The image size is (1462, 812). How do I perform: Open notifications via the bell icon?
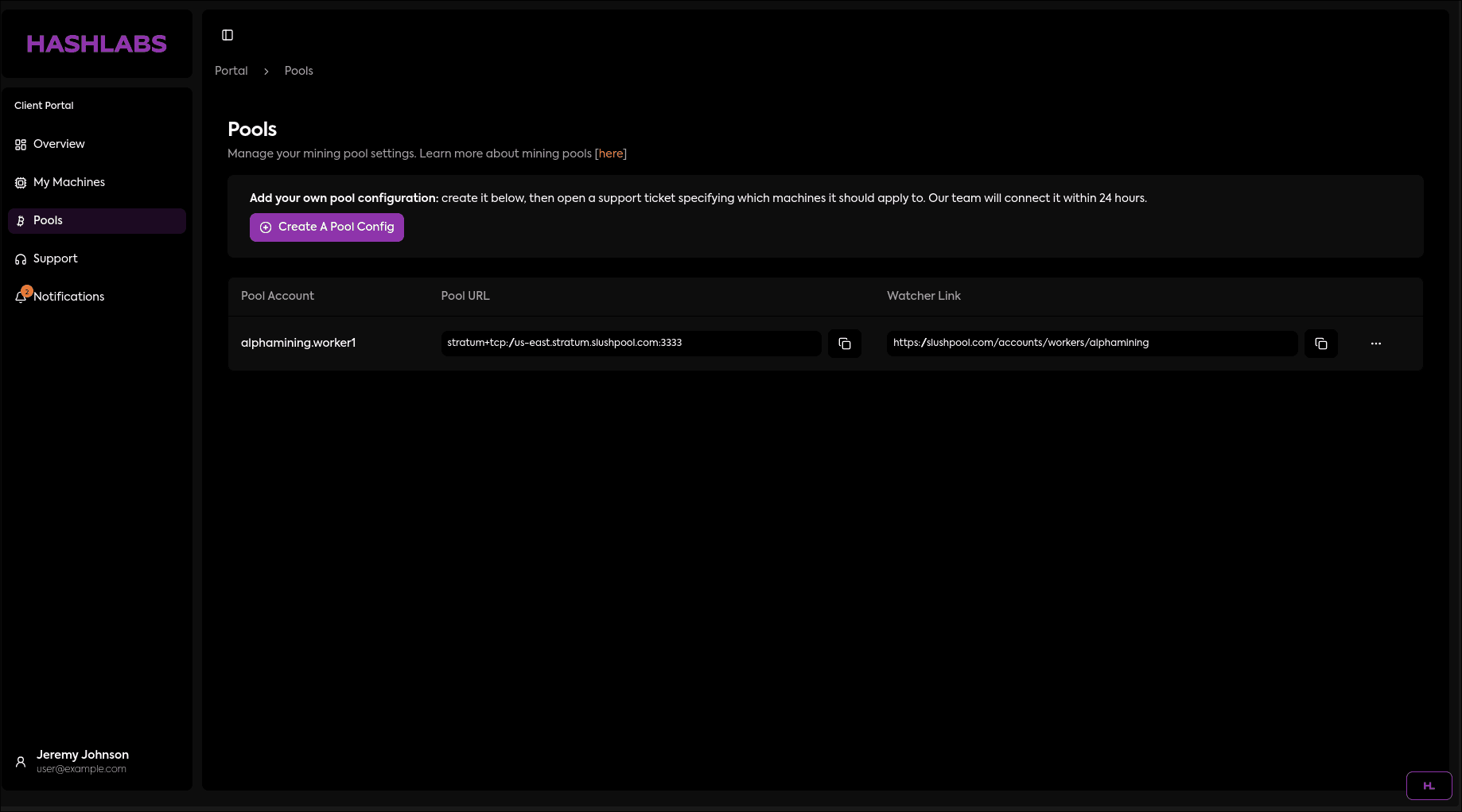21,297
